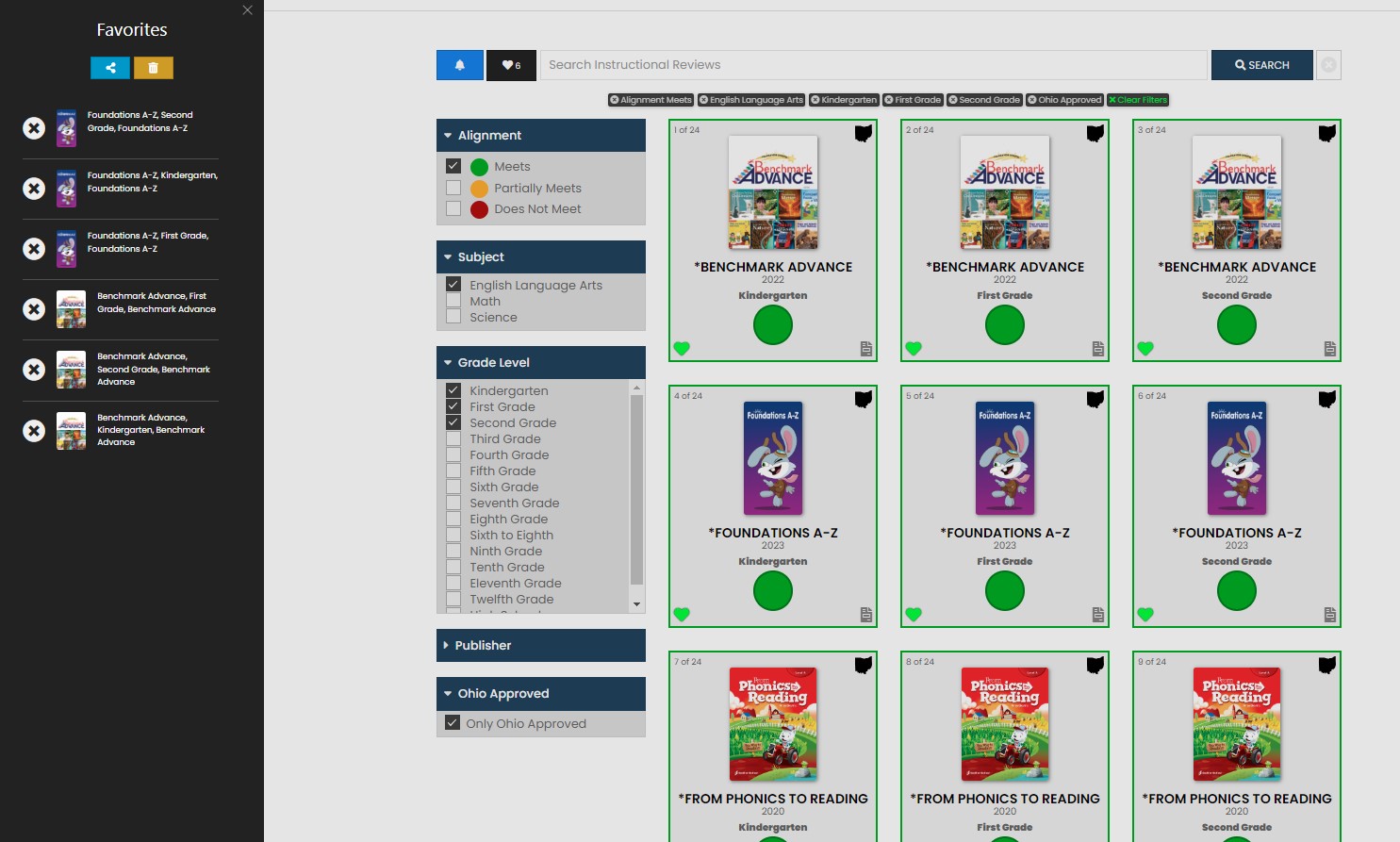Open report document icon on Foundations A-Z First Grade
Screen dimensions: 1400x842
1098,615
